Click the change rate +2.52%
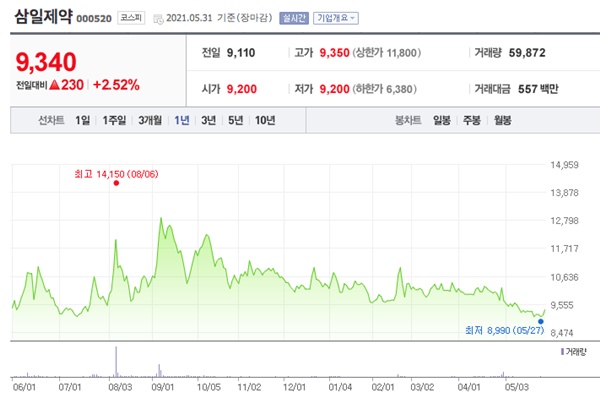Viewport: 600px width, 403px height. tap(116, 85)
